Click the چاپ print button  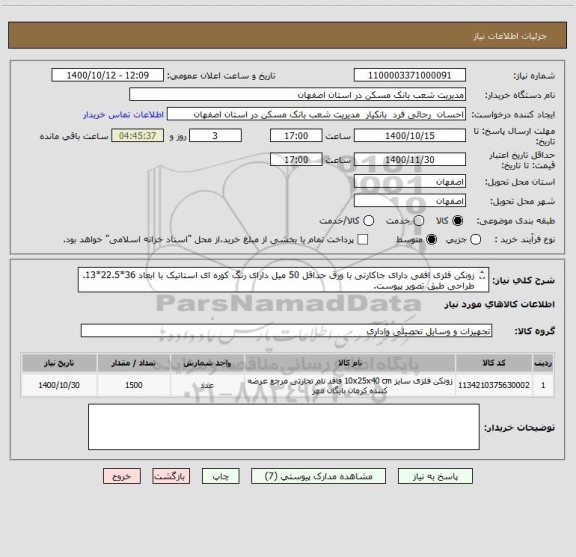pos(221,476)
